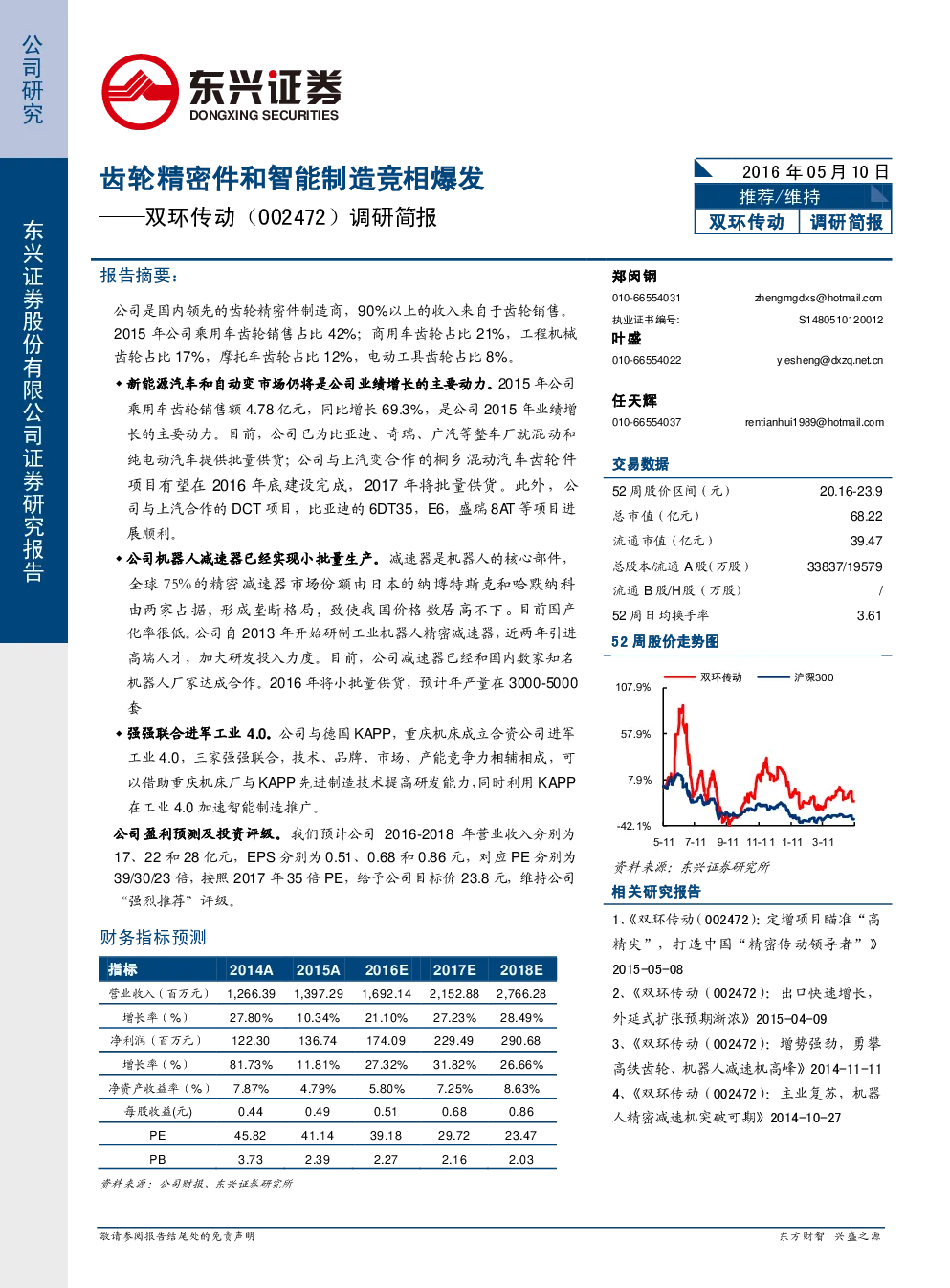Click the blue triangle marker beside the date
Image resolution: width=950 pixels, height=1288 pixels.
703,168
